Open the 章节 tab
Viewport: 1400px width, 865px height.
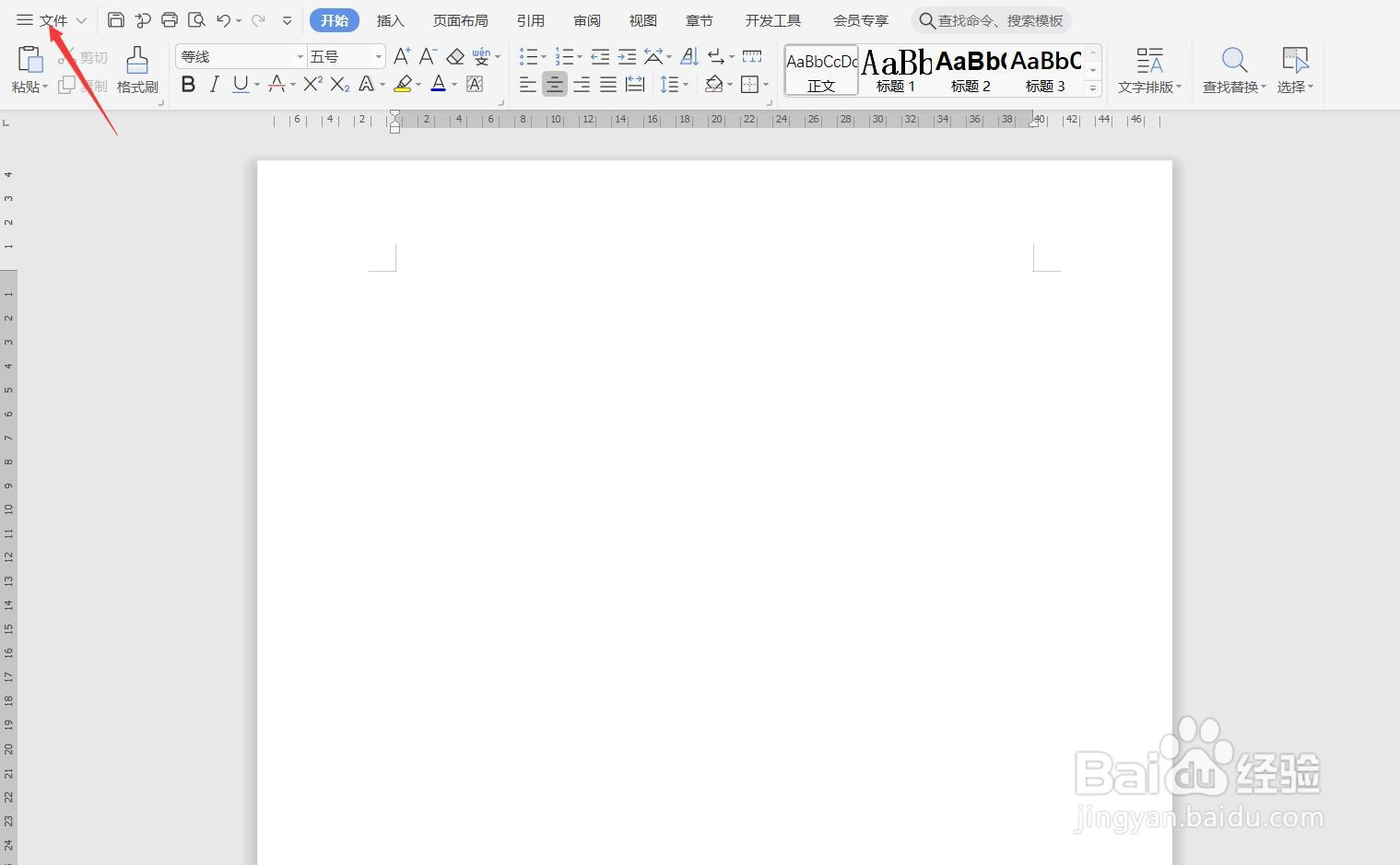700,20
